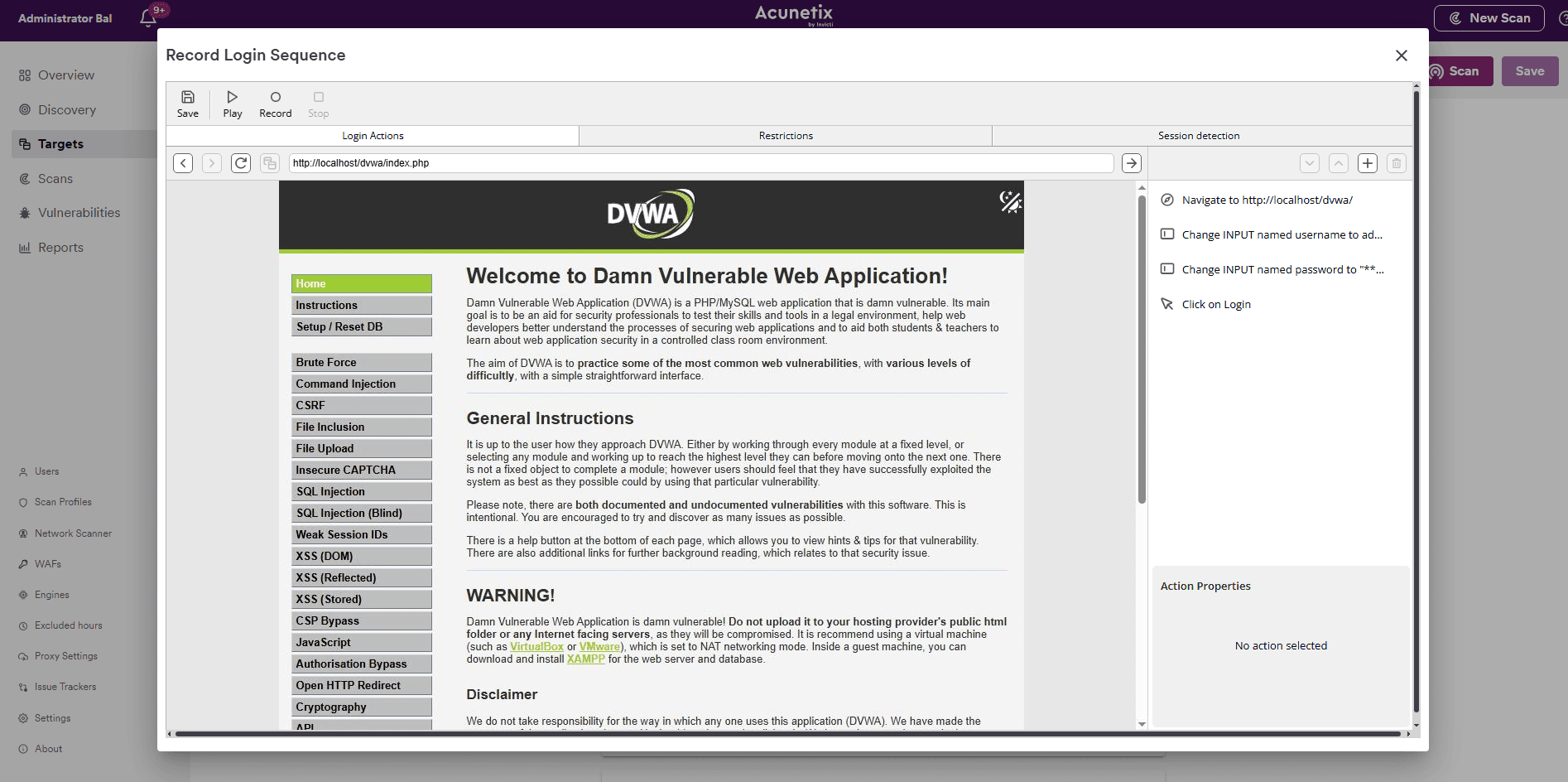Switch to Login Actions tab
The height and width of the screenshot is (782, 1568).
373,136
